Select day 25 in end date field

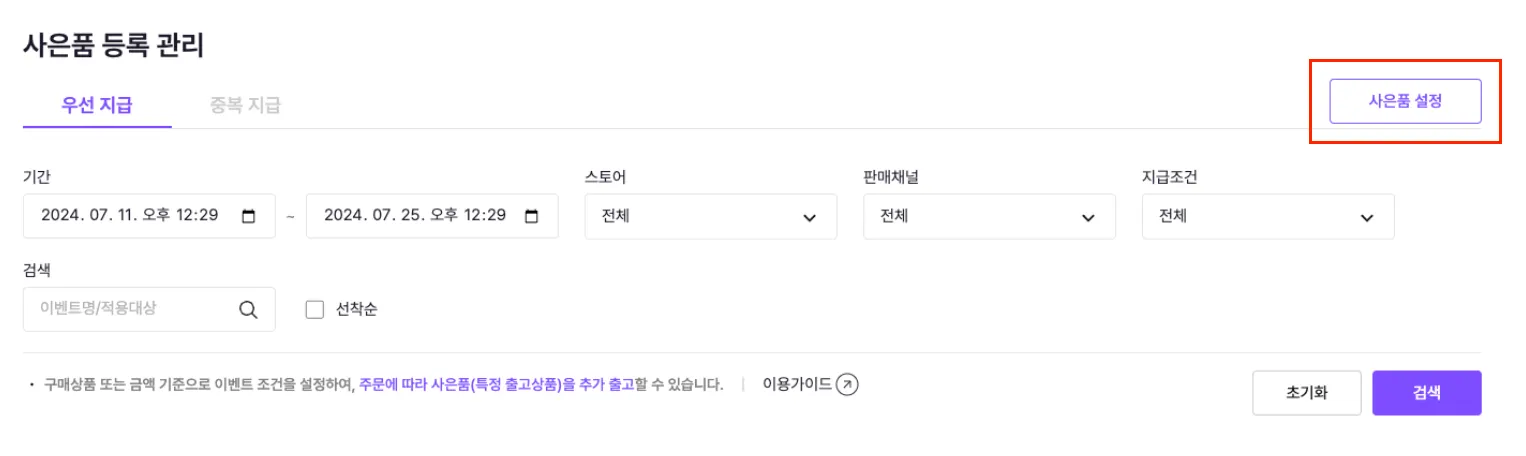416,216
